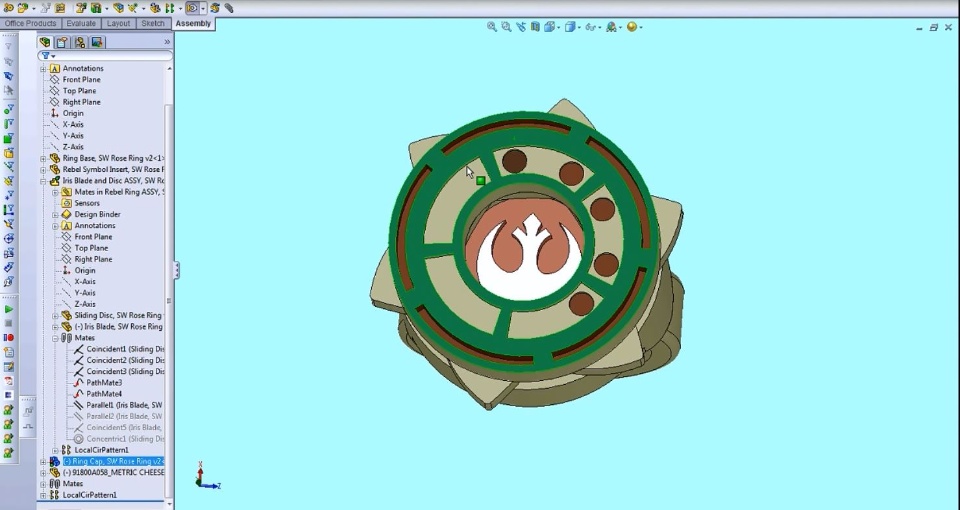The image size is (960, 510).
Task: Click the gray stop square in left toolbar
Action: click(9, 323)
